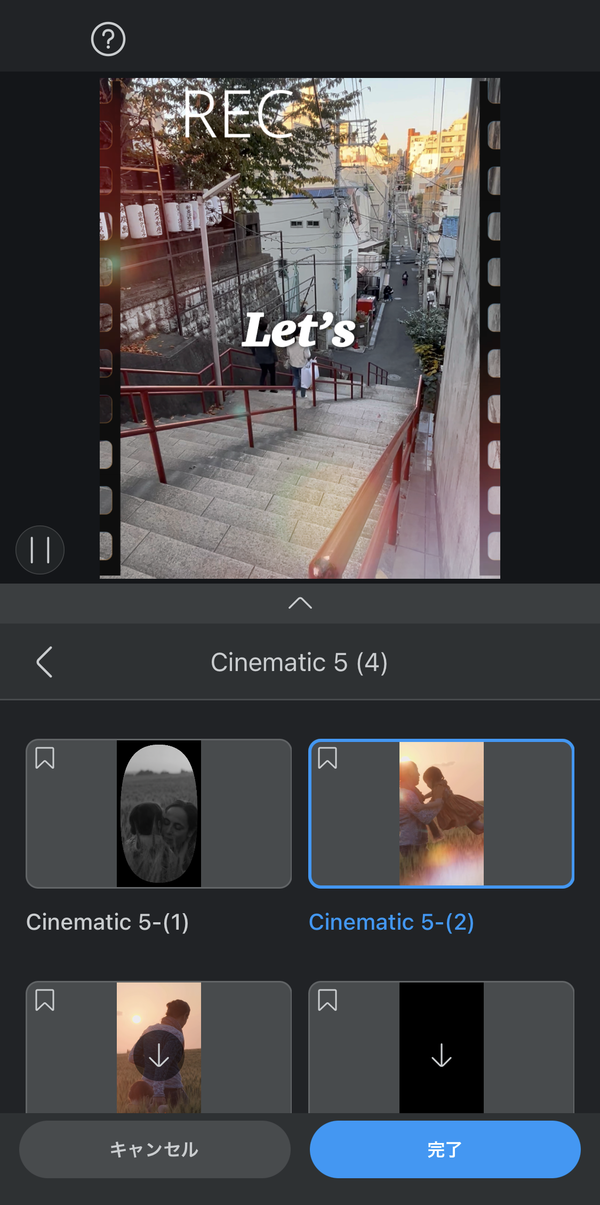Tap the film strip border on preview's right edge
Image resolution: width=600 pixels, height=1205 pixels.
[490, 328]
